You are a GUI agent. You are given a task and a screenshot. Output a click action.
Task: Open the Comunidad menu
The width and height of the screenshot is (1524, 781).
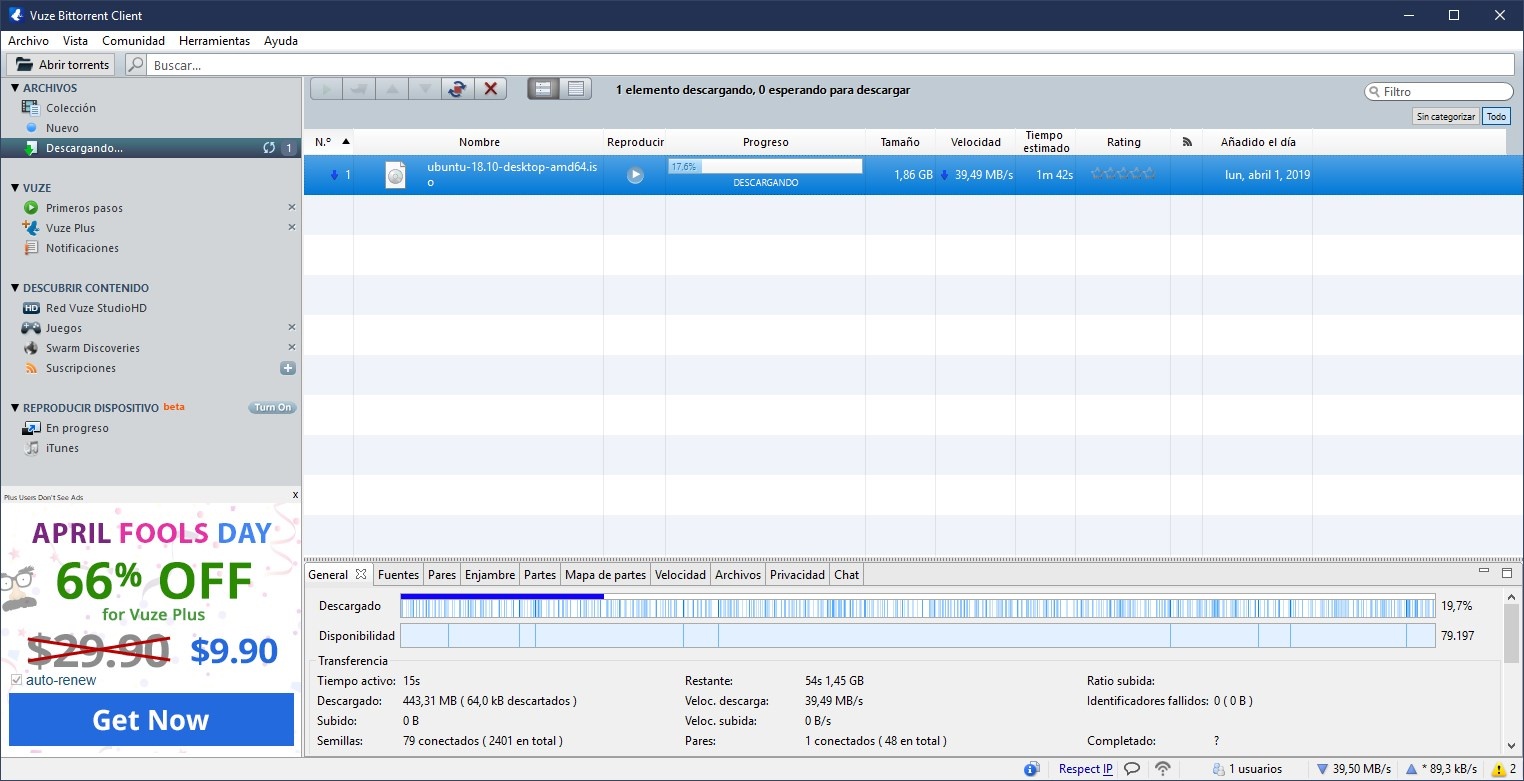(133, 41)
